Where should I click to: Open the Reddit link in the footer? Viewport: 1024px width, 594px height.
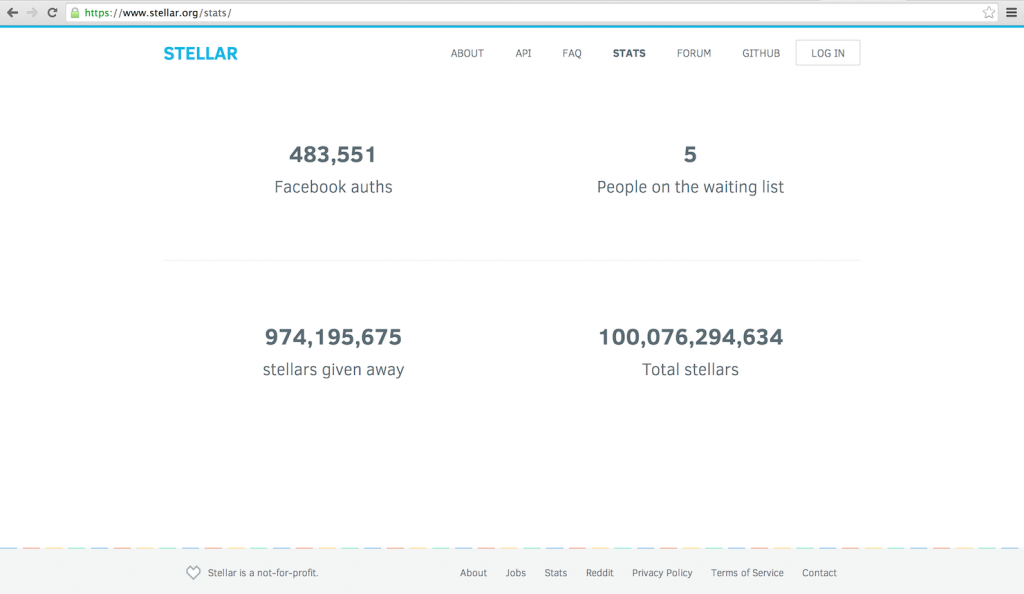point(599,572)
